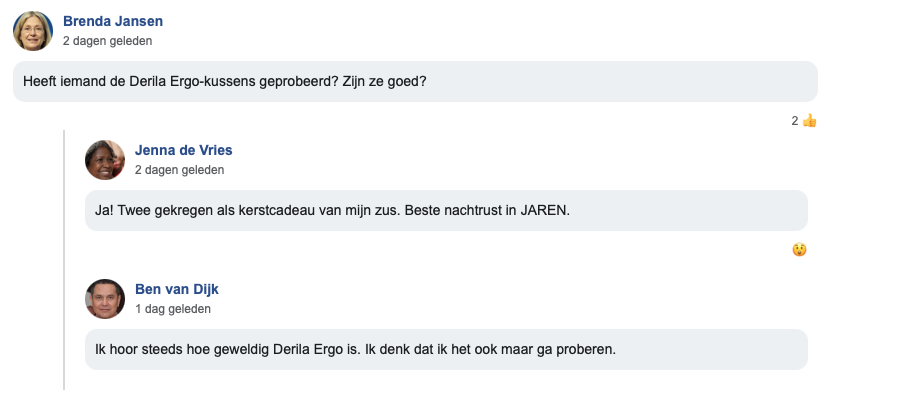Click the timestamp under Brenda Jansen's name
The height and width of the screenshot is (396, 898).
coord(108,41)
